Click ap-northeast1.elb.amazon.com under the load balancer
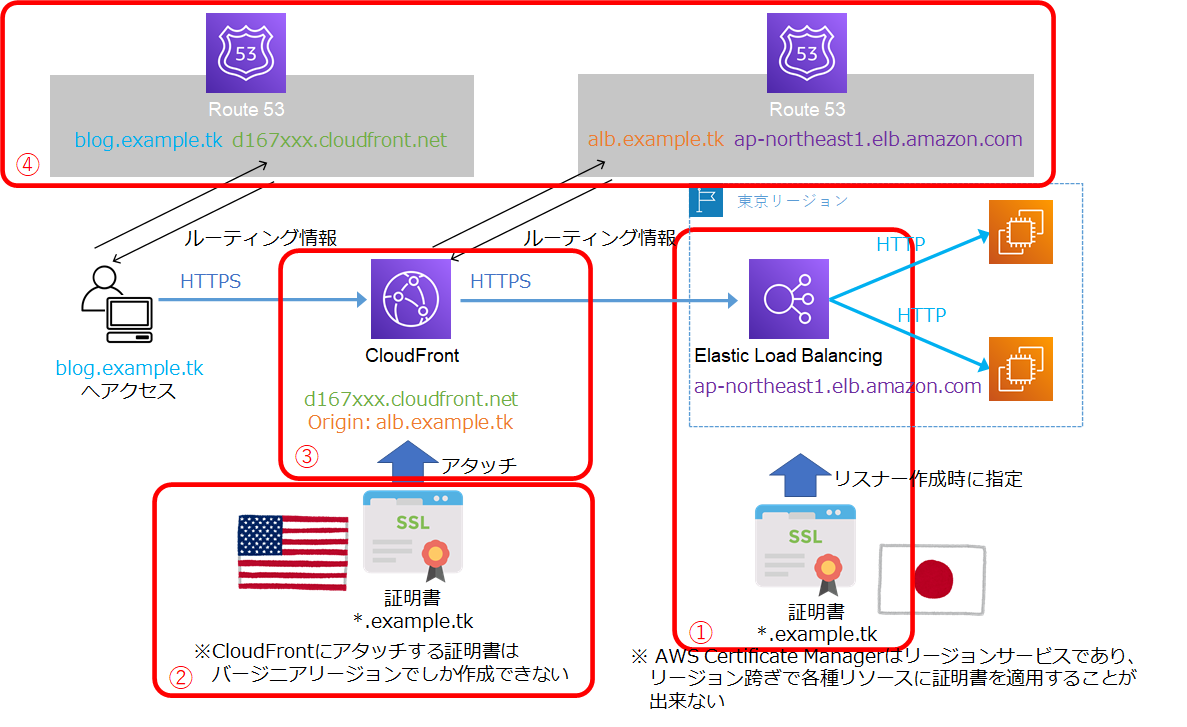This screenshot has width=1187, height=727. pyautogui.click(x=838, y=386)
